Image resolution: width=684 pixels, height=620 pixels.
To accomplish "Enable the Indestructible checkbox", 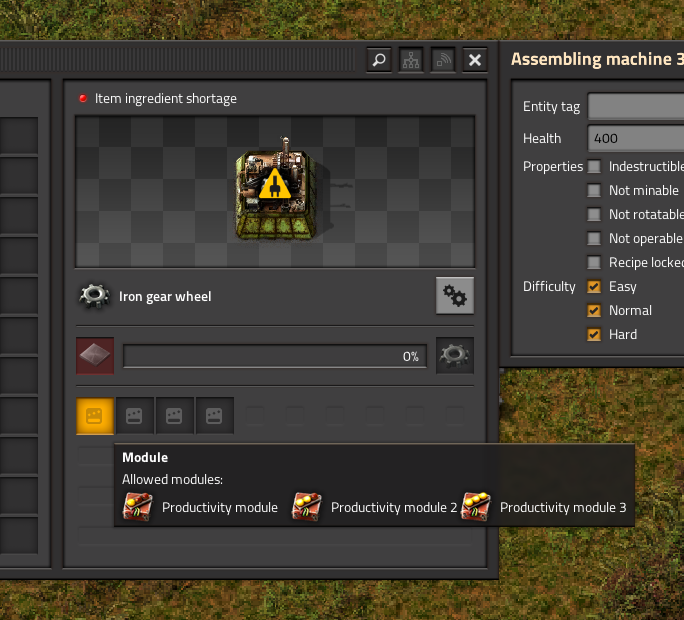I will coord(594,166).
